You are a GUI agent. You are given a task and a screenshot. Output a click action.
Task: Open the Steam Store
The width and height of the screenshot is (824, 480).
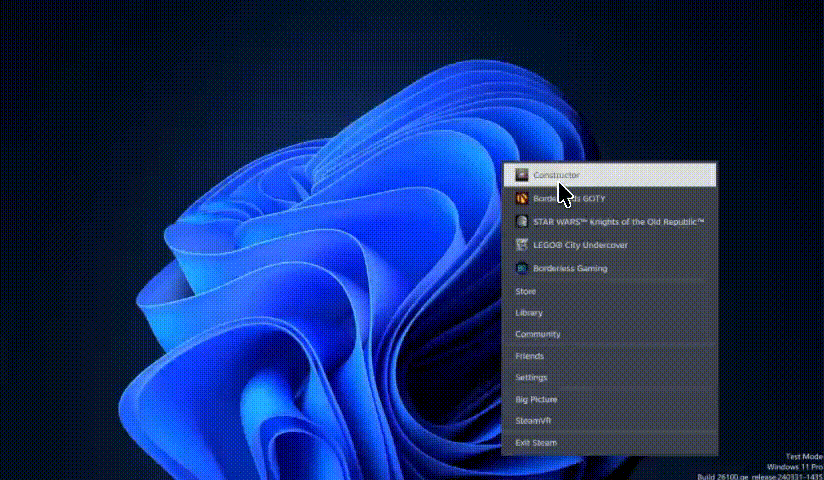[x=526, y=291]
